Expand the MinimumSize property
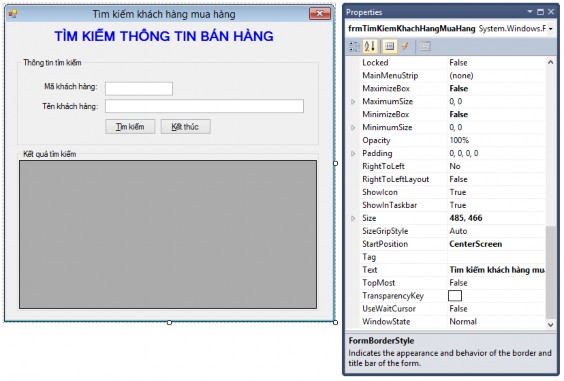The width and height of the screenshot is (564, 381). (x=353, y=128)
